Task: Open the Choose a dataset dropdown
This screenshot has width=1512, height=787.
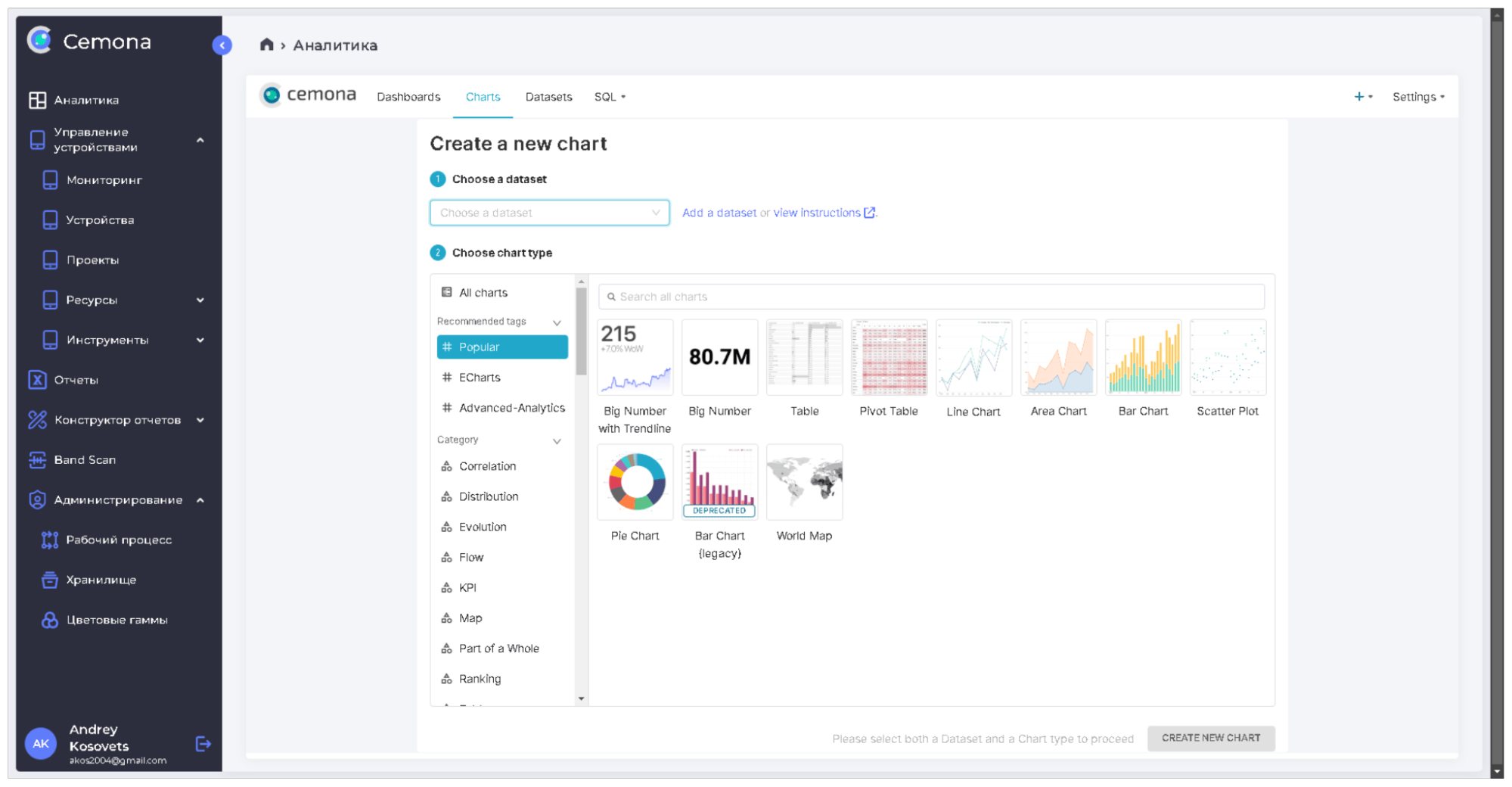Action: click(x=549, y=213)
